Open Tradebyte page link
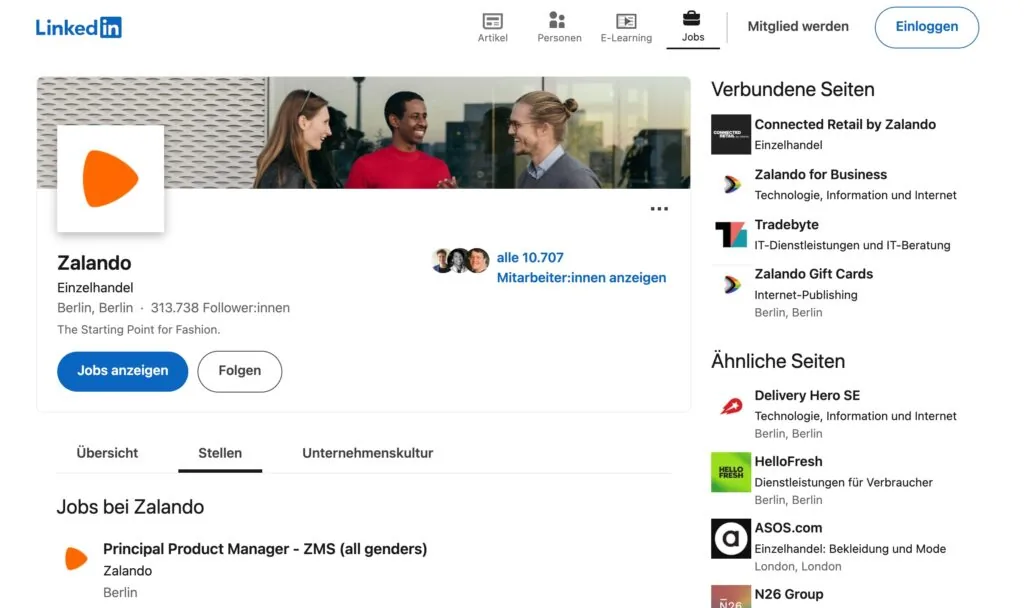The width and height of the screenshot is (1024, 608). (x=786, y=225)
